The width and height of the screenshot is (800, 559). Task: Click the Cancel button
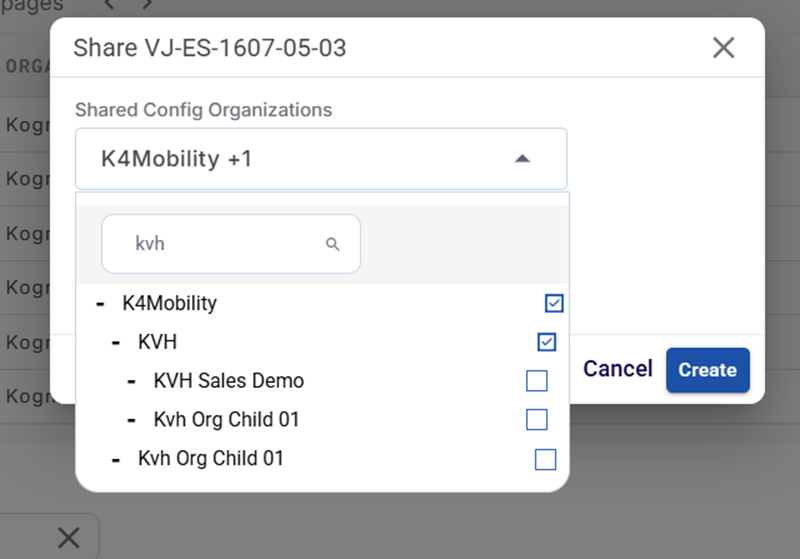(x=618, y=369)
